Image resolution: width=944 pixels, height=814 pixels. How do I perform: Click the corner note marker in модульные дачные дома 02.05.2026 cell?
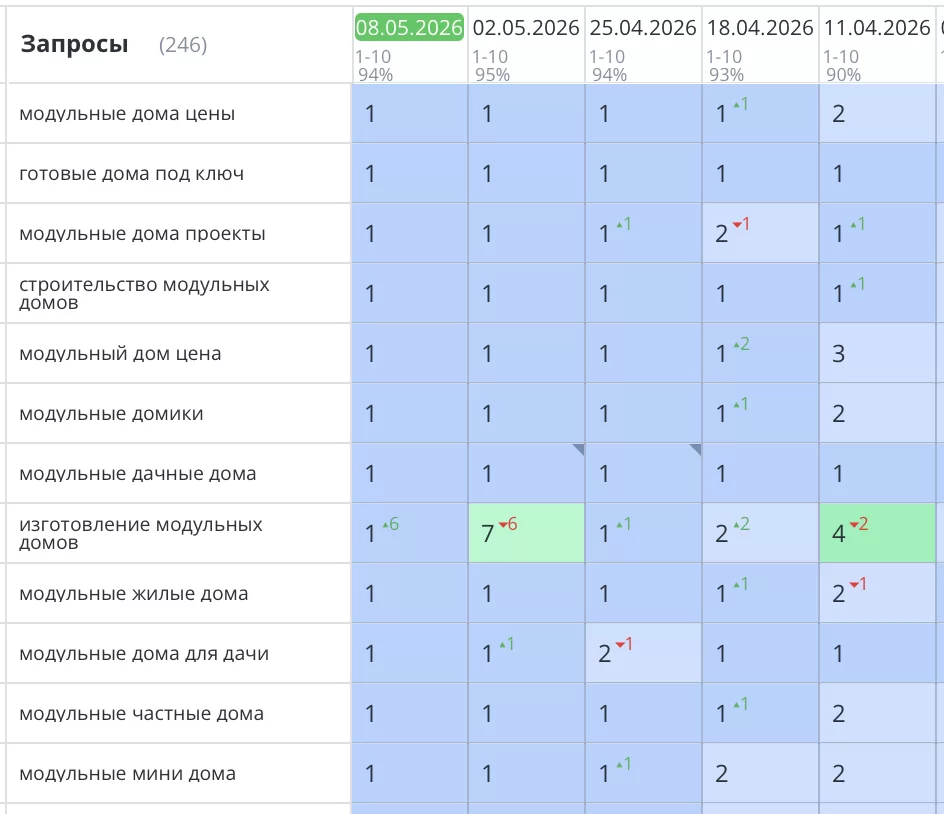tap(579, 449)
